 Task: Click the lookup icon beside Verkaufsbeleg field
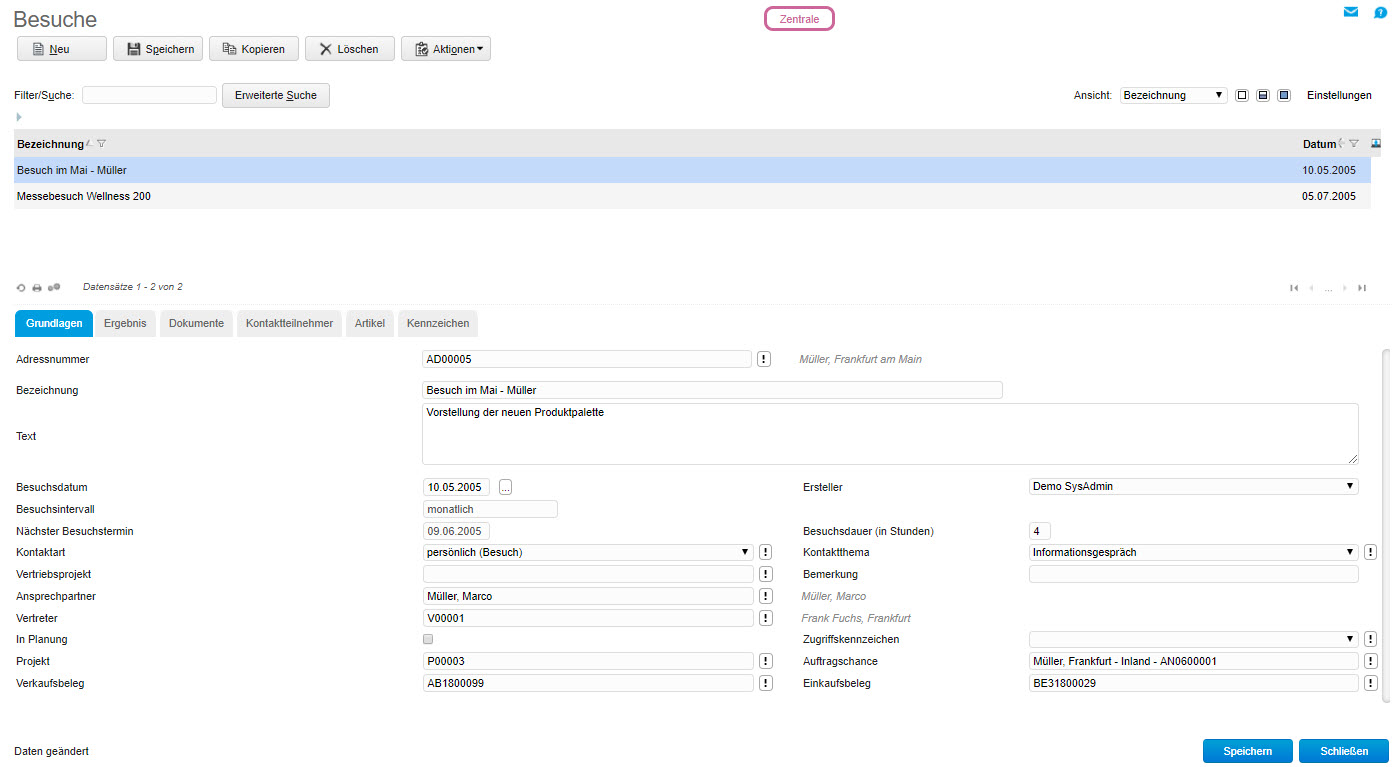click(766, 683)
